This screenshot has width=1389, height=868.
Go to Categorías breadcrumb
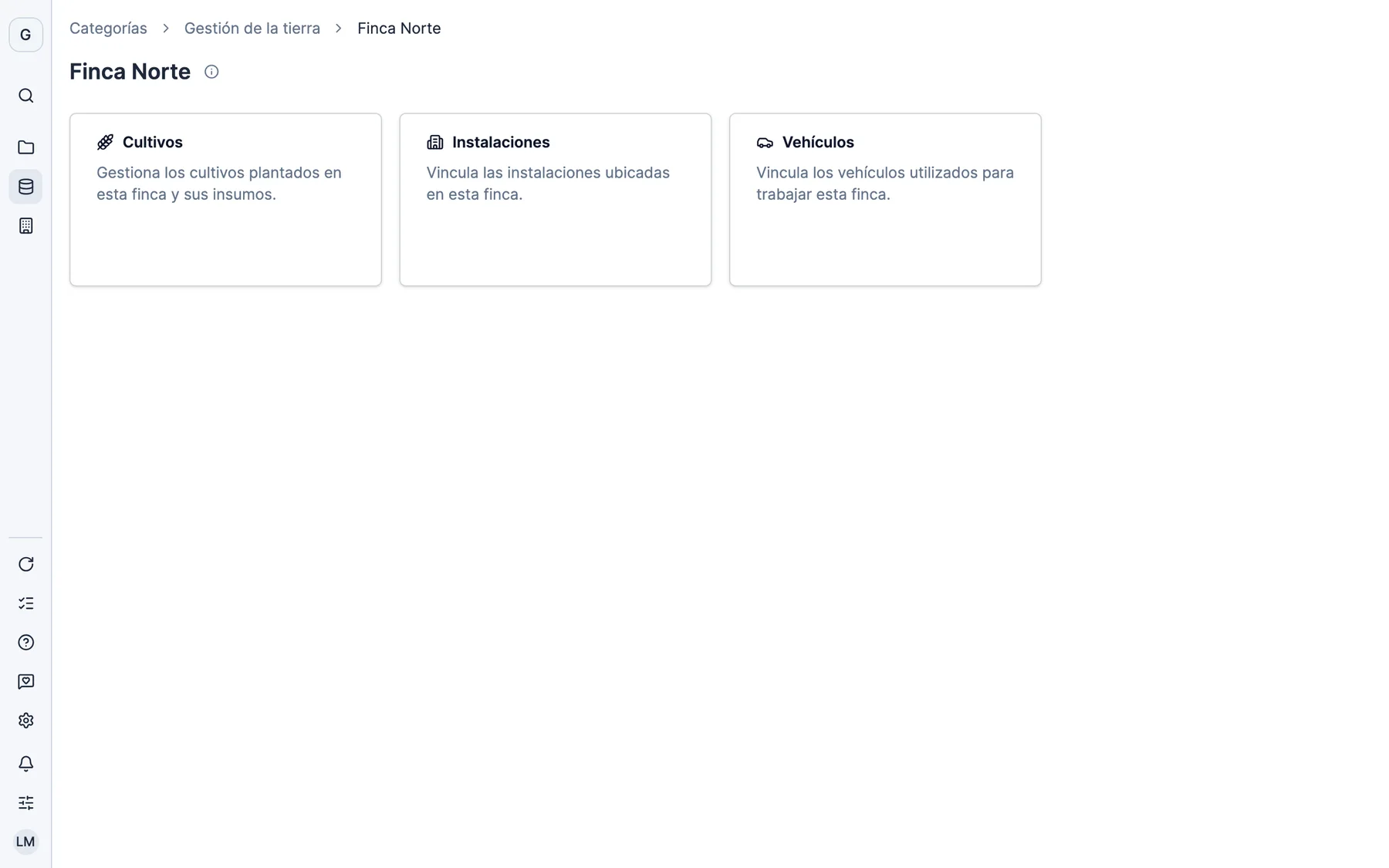[108, 29]
